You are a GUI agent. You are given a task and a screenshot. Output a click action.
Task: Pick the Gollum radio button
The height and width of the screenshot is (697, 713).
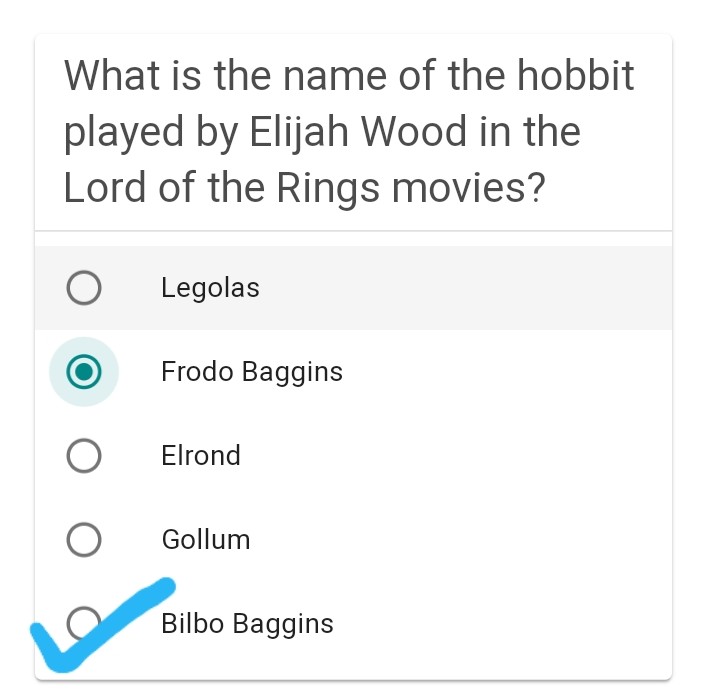point(84,540)
